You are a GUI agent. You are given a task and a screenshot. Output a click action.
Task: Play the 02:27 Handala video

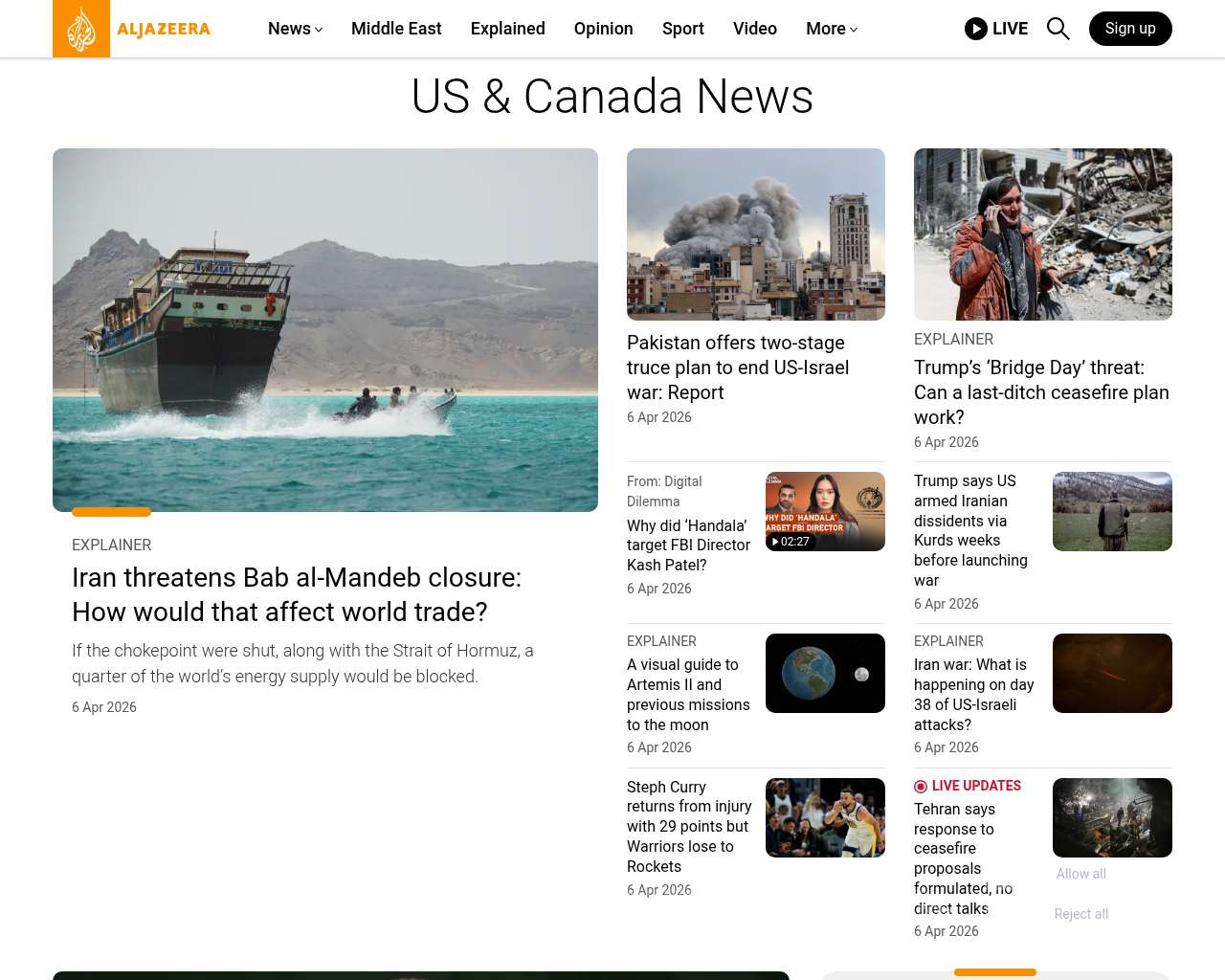coord(825,511)
